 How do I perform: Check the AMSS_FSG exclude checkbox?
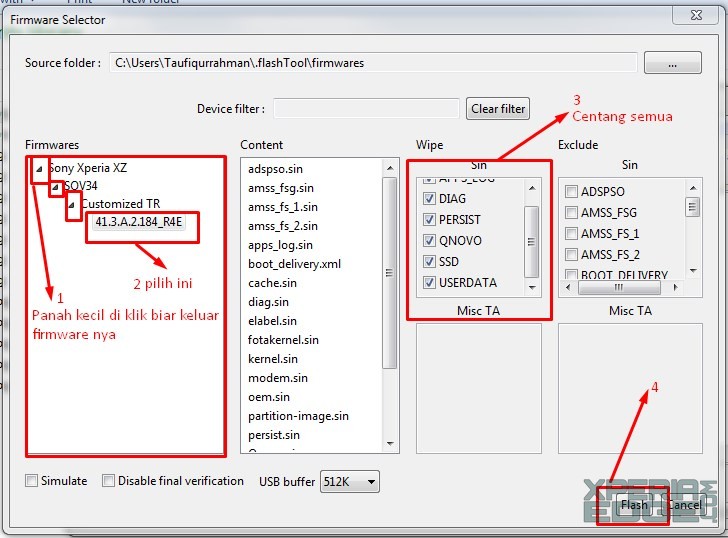tap(571, 213)
